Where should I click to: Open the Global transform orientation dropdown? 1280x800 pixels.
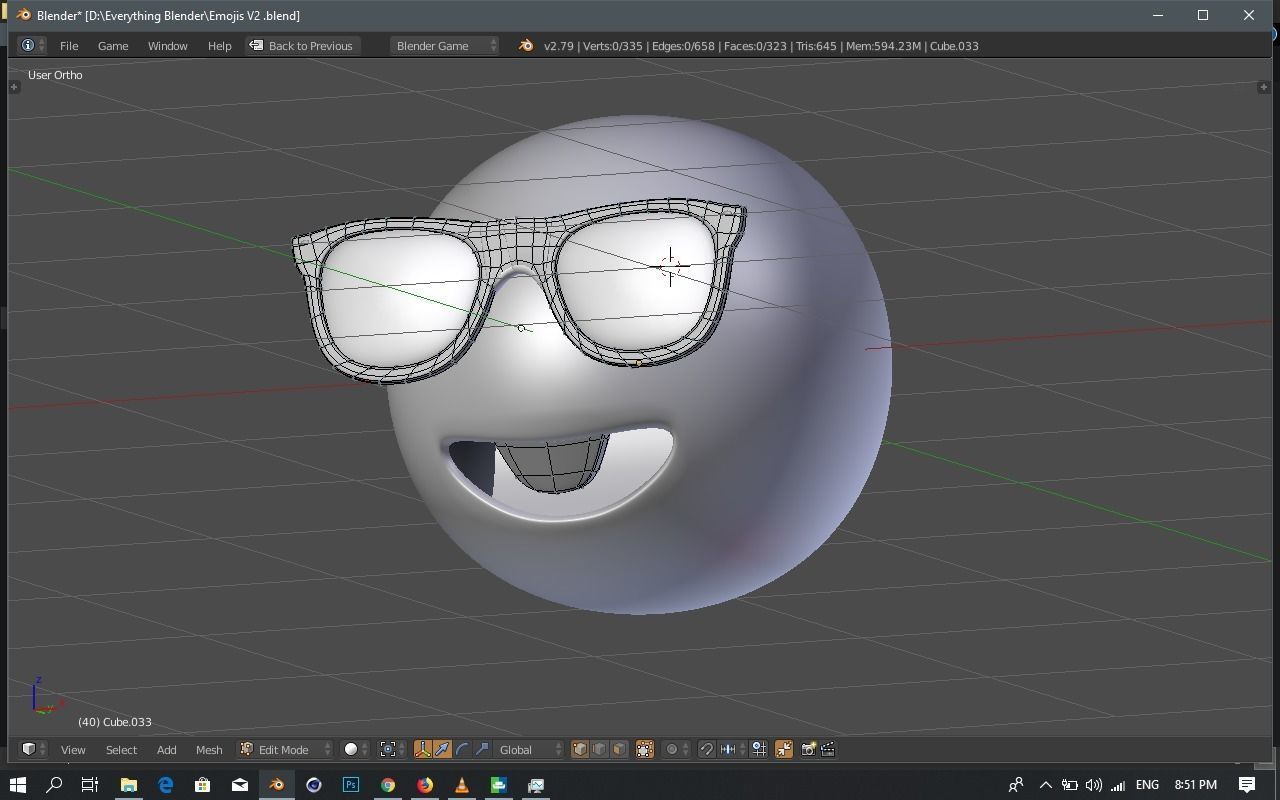click(528, 749)
